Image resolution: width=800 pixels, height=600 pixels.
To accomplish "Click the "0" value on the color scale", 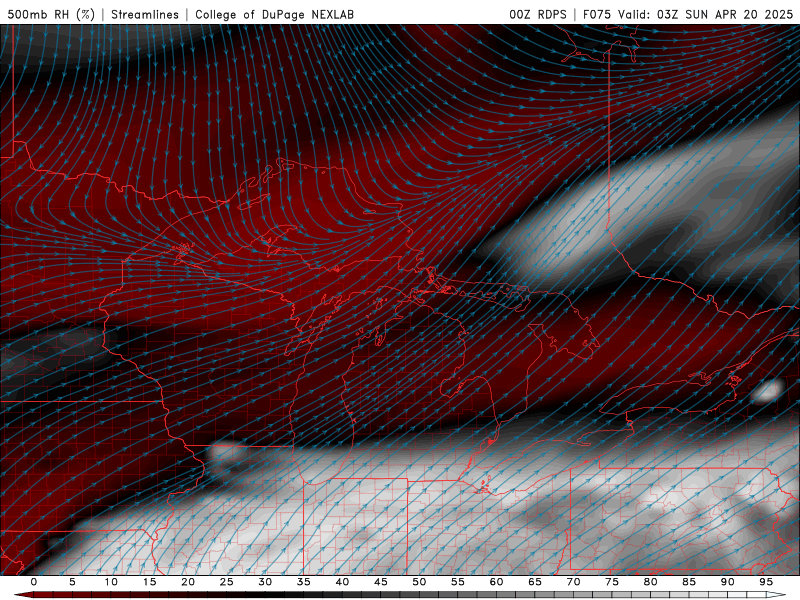I will click(x=34, y=582).
